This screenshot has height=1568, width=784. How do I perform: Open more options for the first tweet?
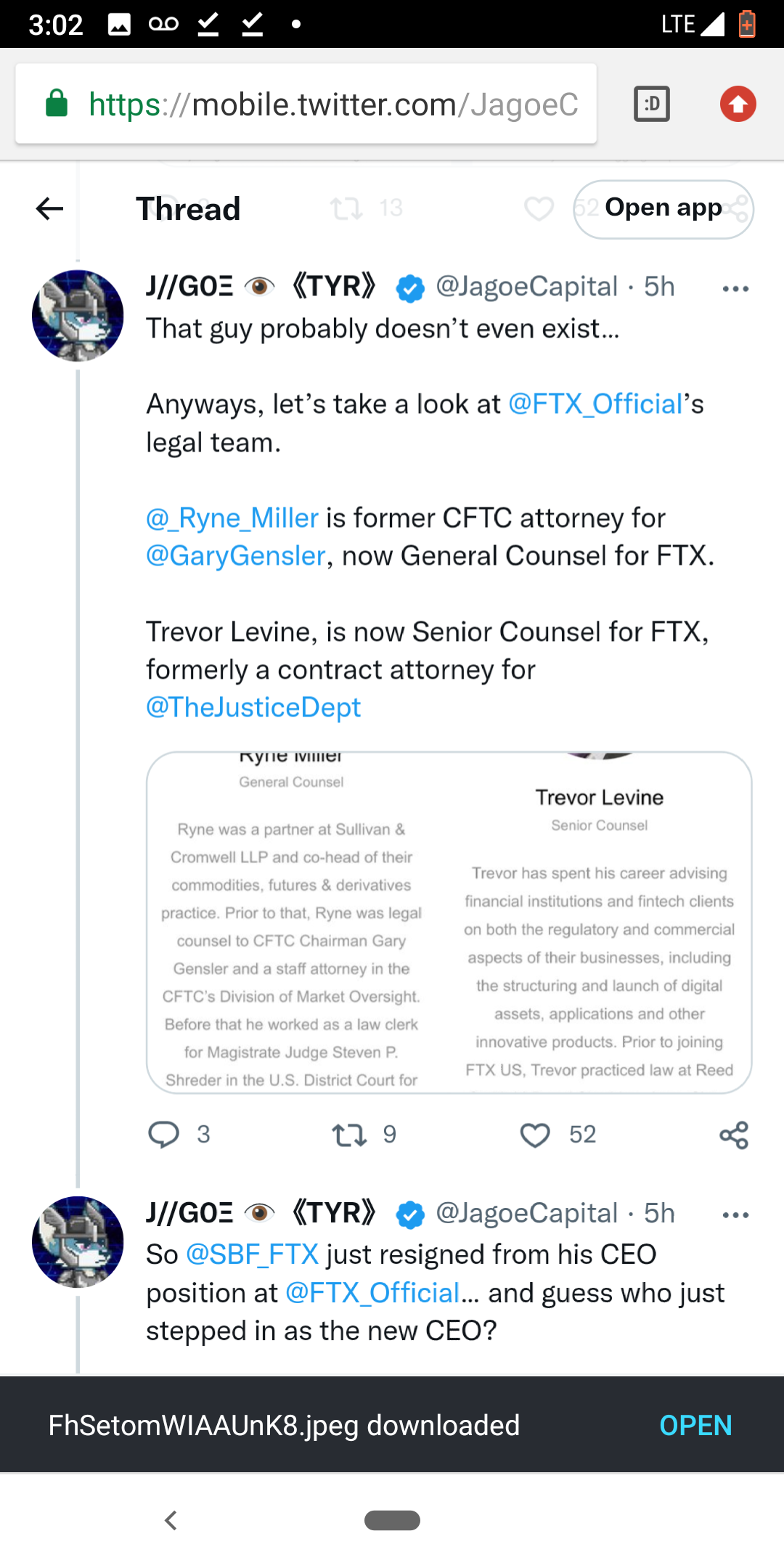(735, 289)
